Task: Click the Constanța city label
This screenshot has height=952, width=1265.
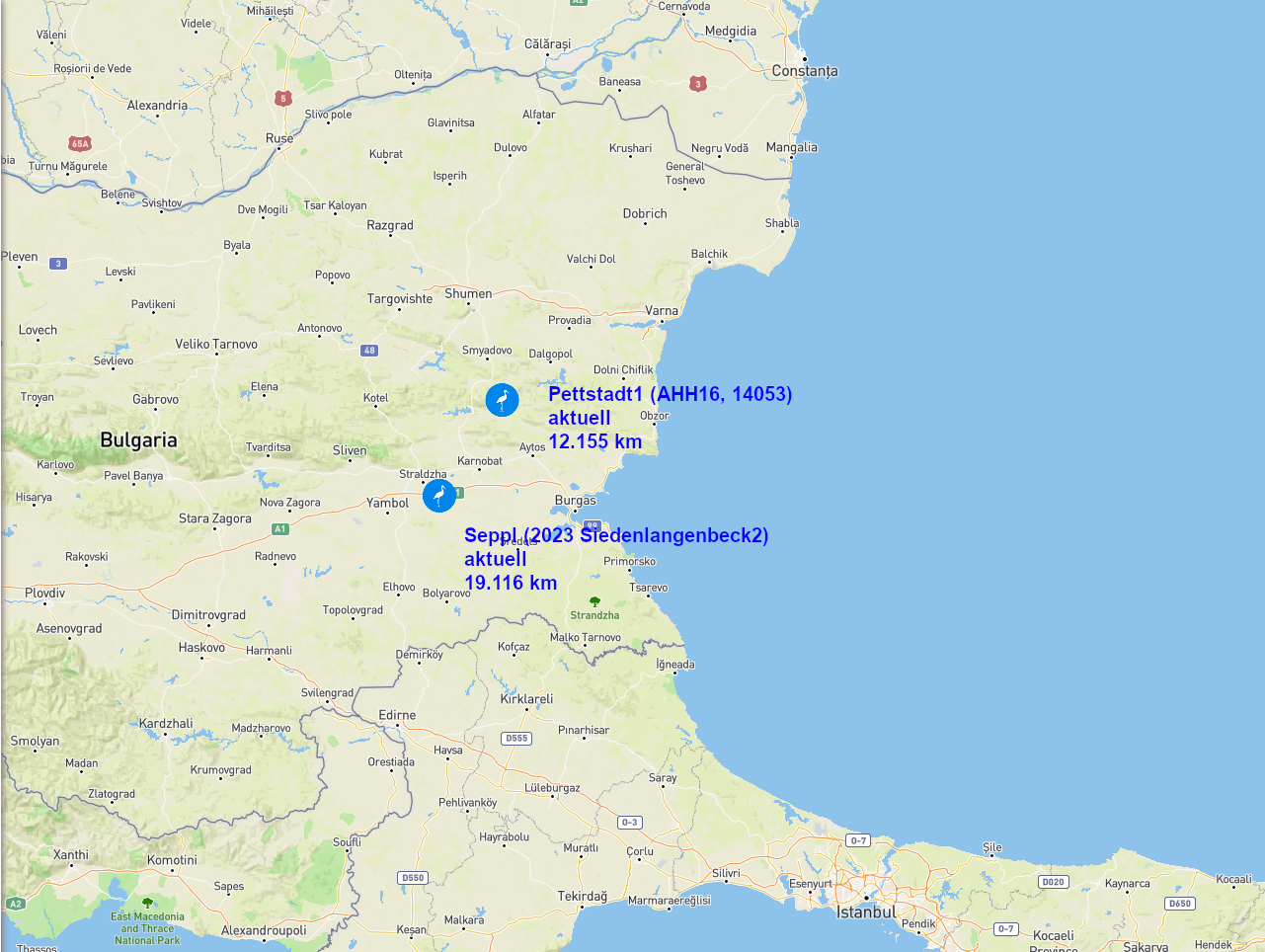Action: 805,71
